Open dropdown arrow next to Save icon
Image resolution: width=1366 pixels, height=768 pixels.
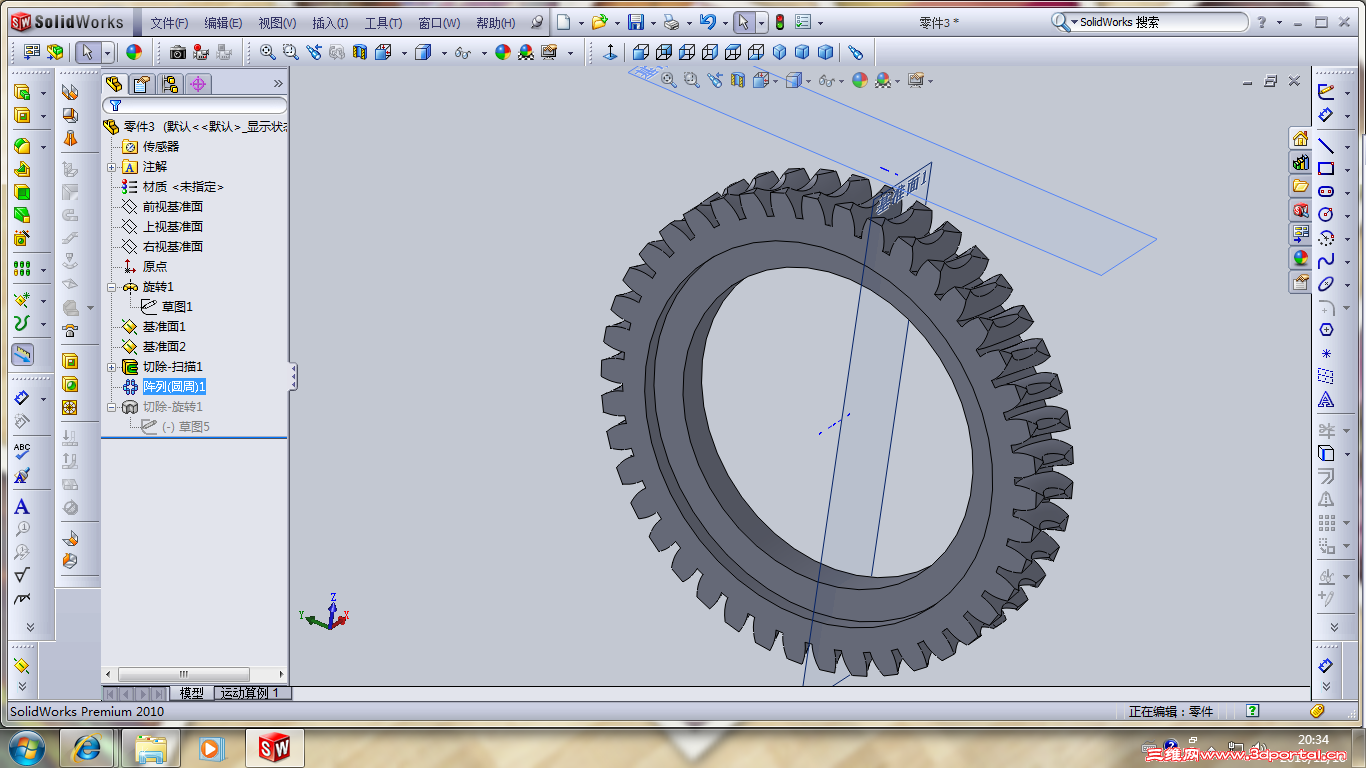(x=652, y=23)
